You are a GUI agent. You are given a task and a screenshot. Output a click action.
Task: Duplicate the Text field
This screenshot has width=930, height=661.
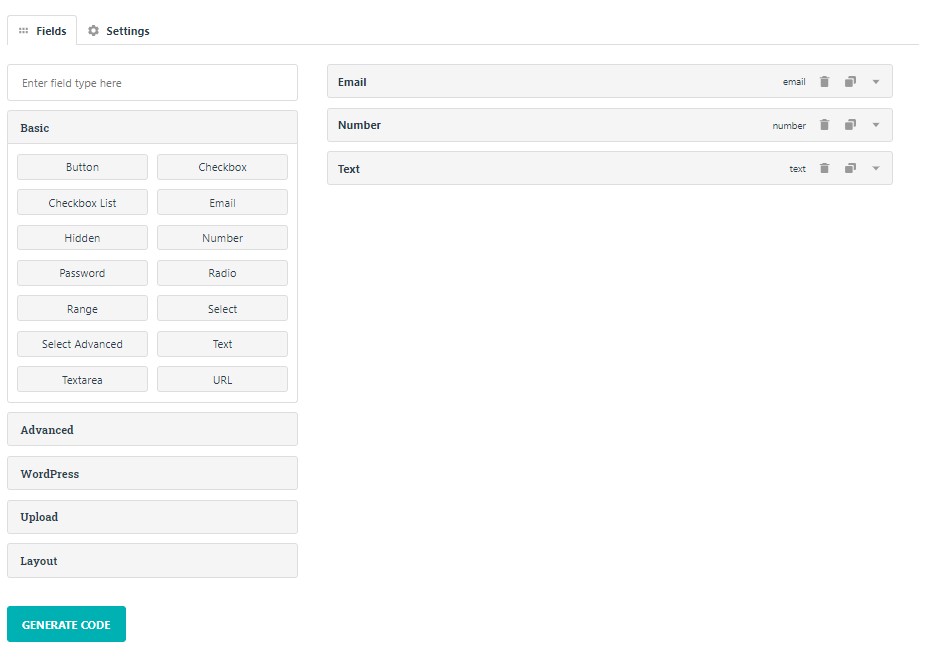pyautogui.click(x=850, y=169)
